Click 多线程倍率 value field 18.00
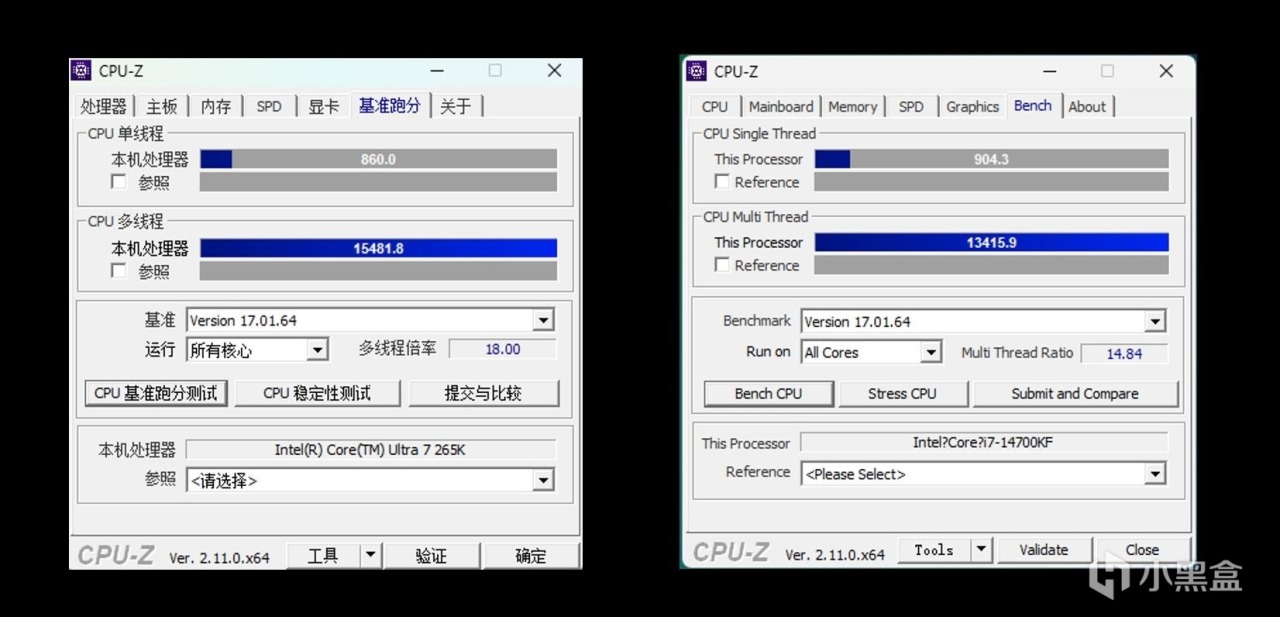The width and height of the screenshot is (1280, 617). pyautogui.click(x=502, y=349)
